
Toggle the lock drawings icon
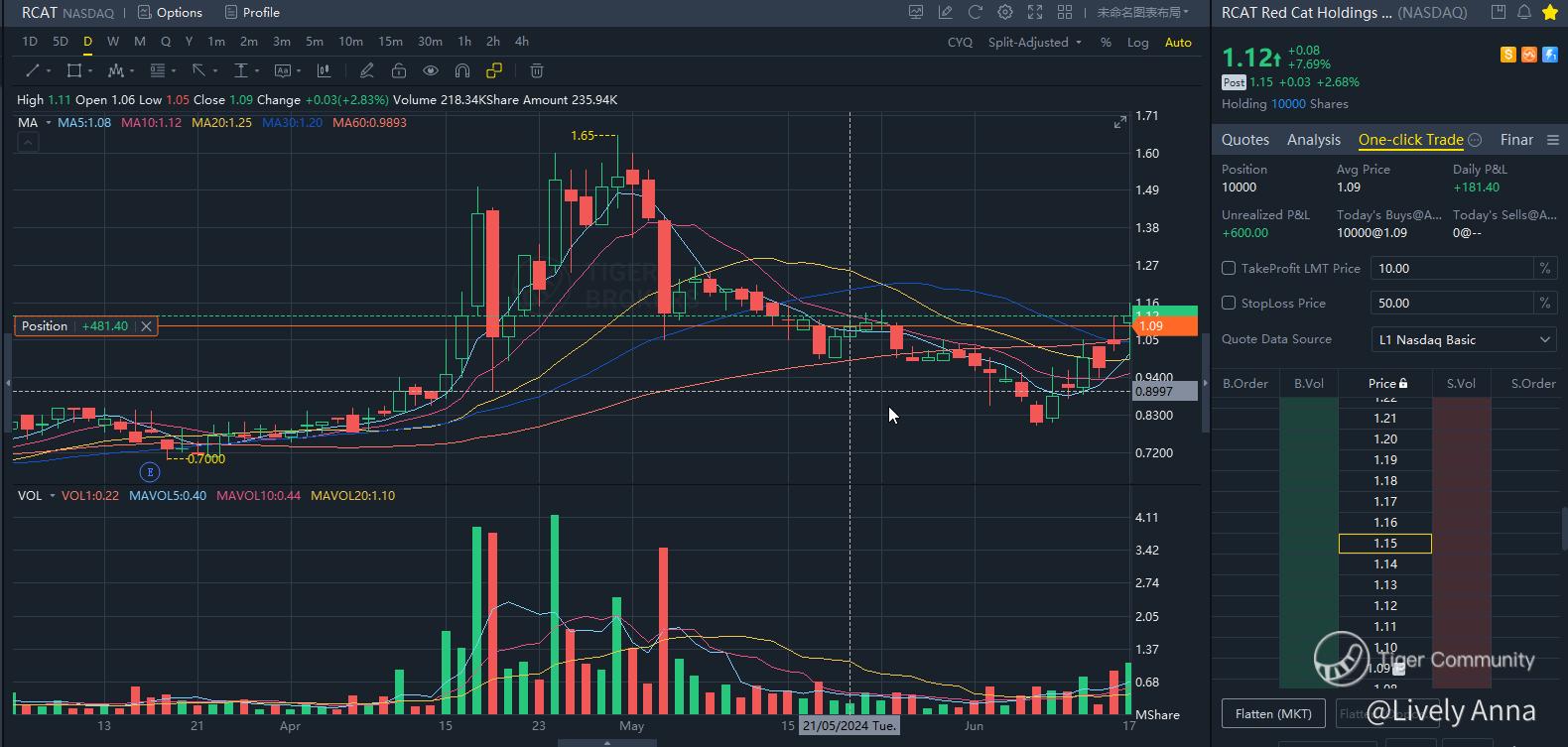click(399, 70)
